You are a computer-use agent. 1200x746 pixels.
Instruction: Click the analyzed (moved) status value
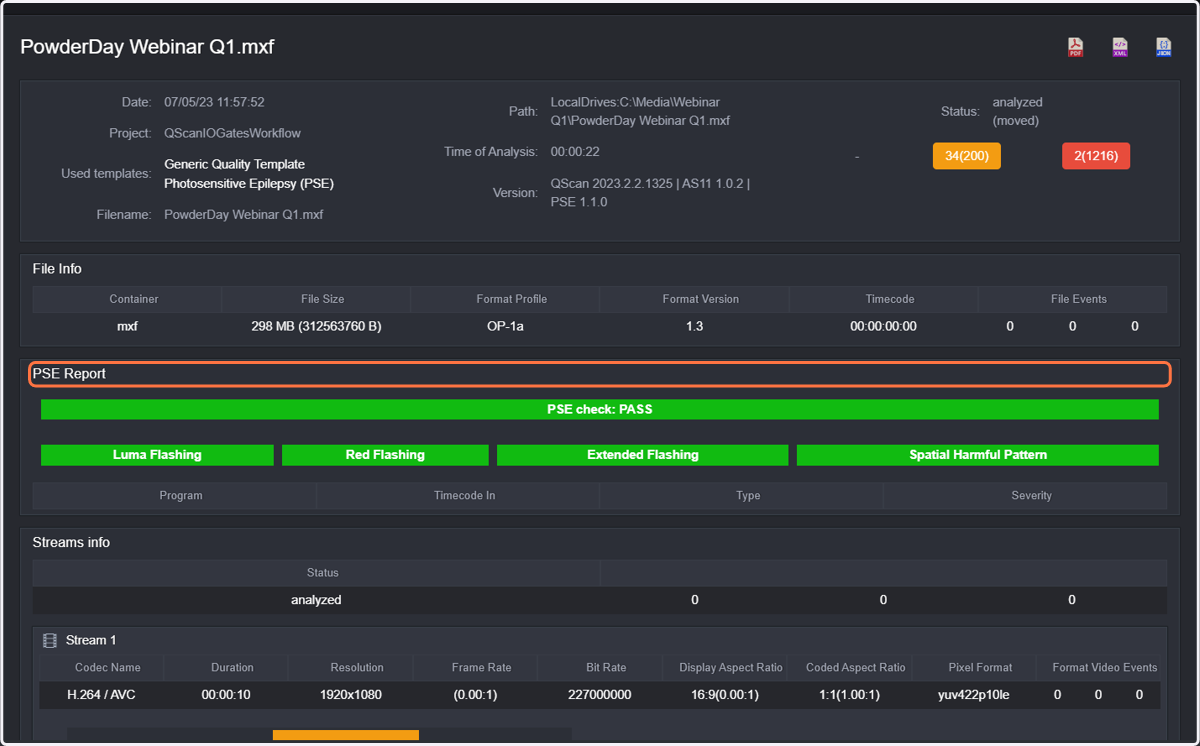coord(1017,111)
